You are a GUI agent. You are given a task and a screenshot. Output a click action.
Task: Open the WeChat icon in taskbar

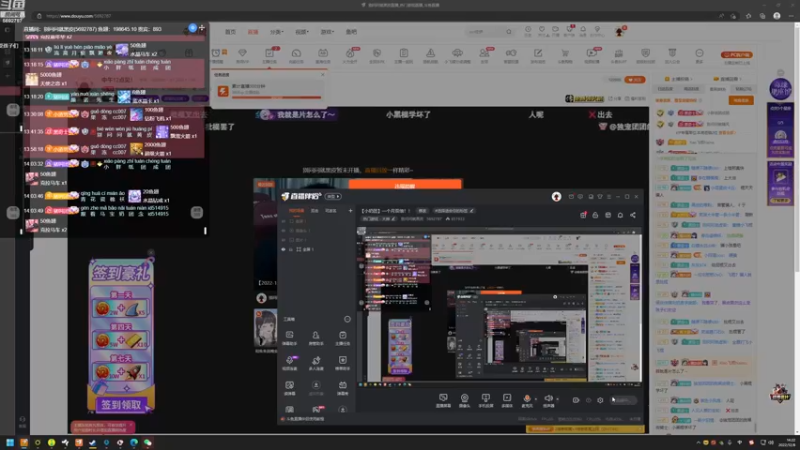[147, 442]
